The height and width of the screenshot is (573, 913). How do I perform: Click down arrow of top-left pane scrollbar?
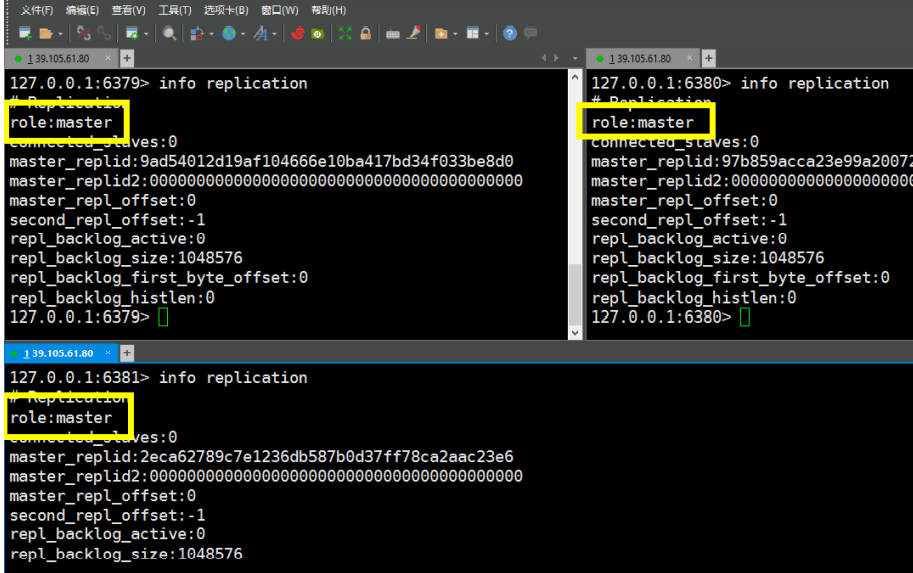(x=575, y=332)
